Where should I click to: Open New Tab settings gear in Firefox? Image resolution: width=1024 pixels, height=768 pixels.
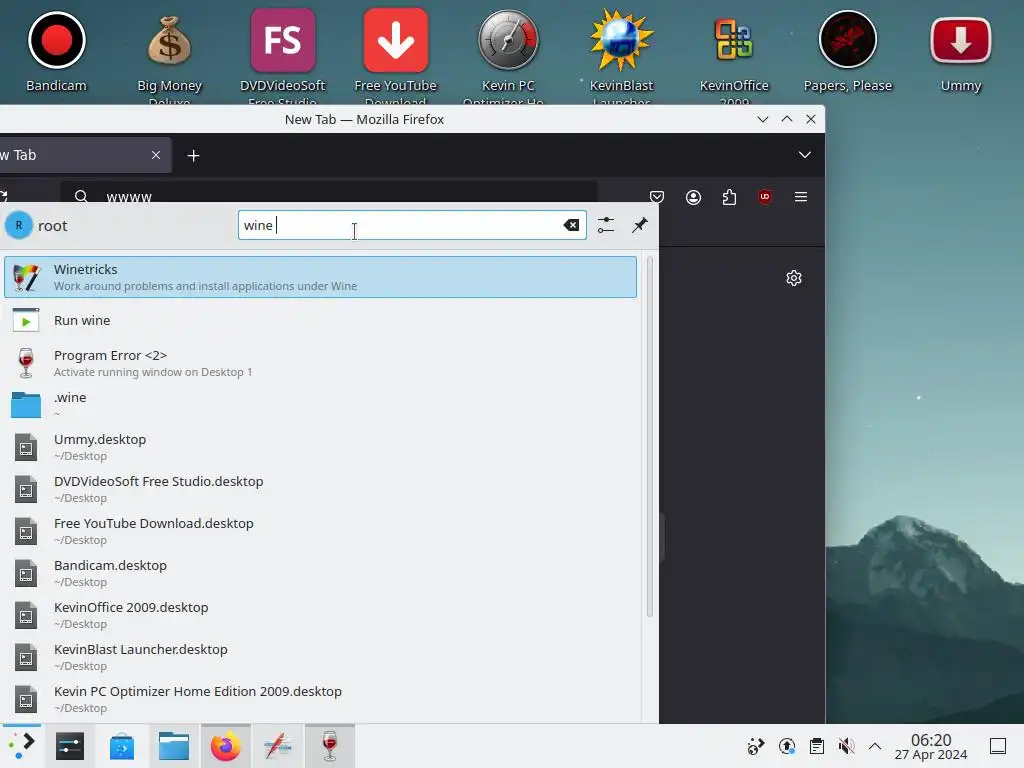coord(793,278)
